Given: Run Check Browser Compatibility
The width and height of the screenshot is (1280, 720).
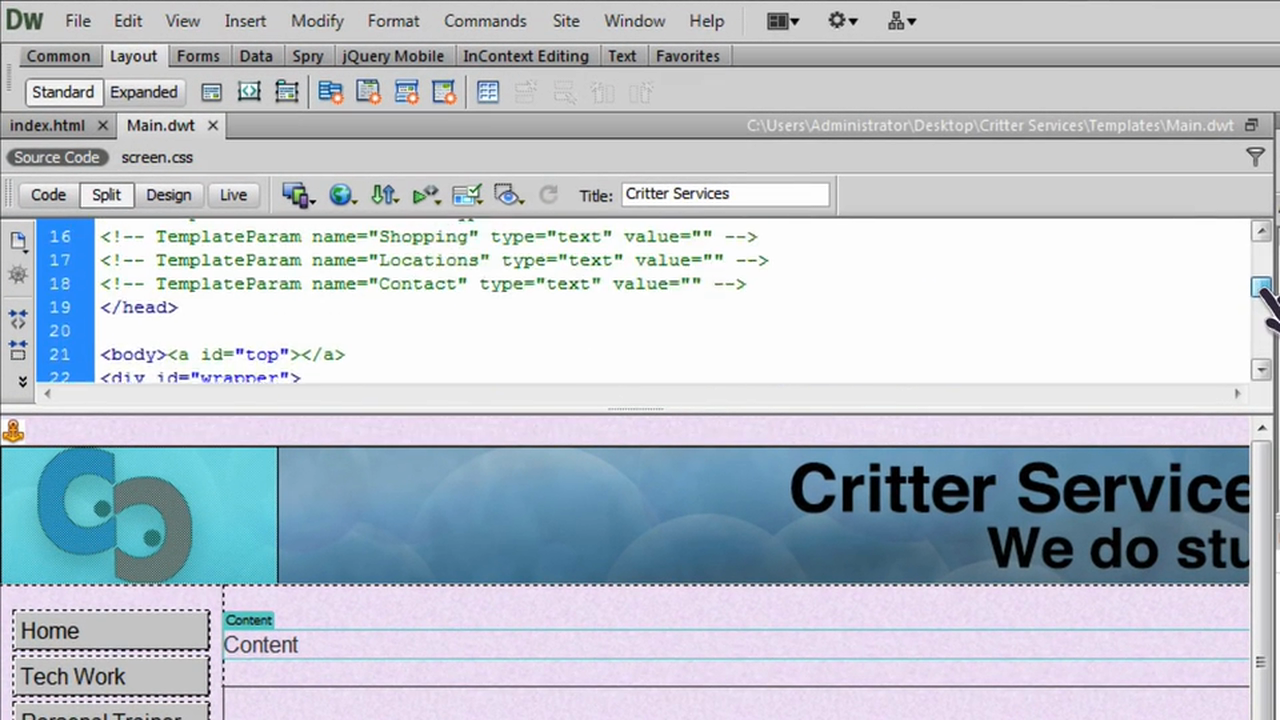Looking at the screenshot, I should [x=467, y=194].
